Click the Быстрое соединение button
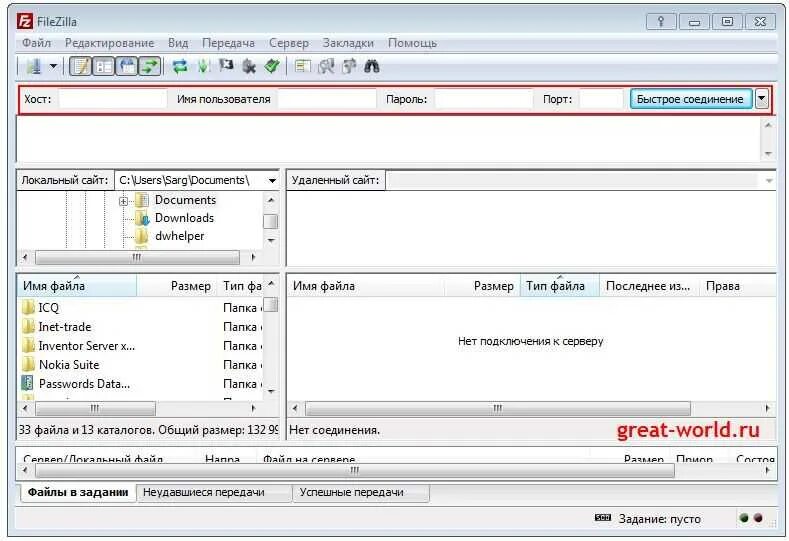 tap(691, 99)
